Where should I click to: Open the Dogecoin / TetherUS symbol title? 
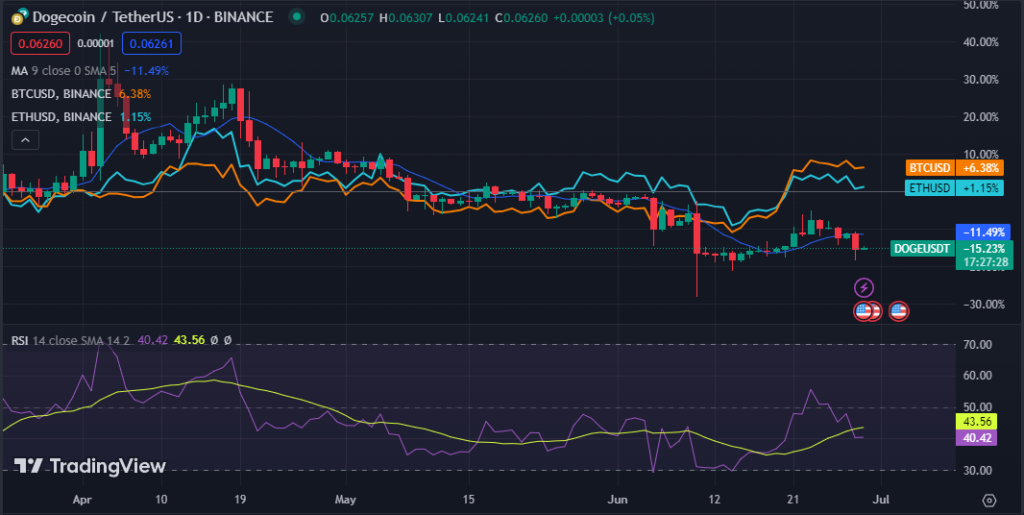point(152,18)
